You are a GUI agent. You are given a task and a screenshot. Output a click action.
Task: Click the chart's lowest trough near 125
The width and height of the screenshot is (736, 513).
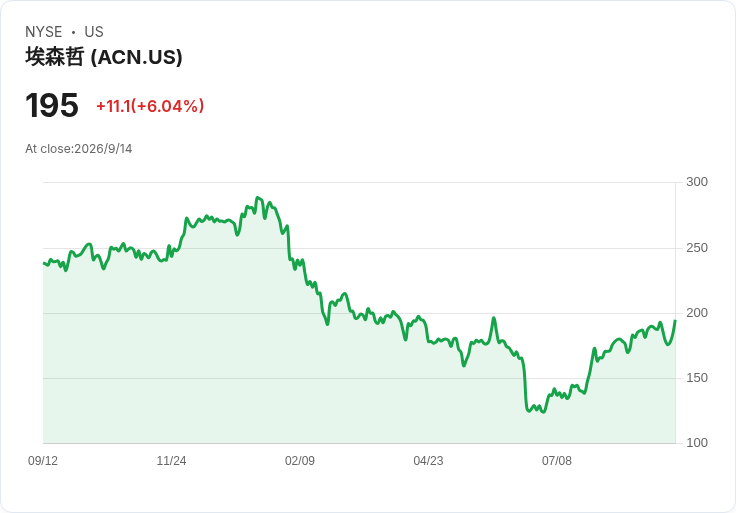(x=528, y=412)
